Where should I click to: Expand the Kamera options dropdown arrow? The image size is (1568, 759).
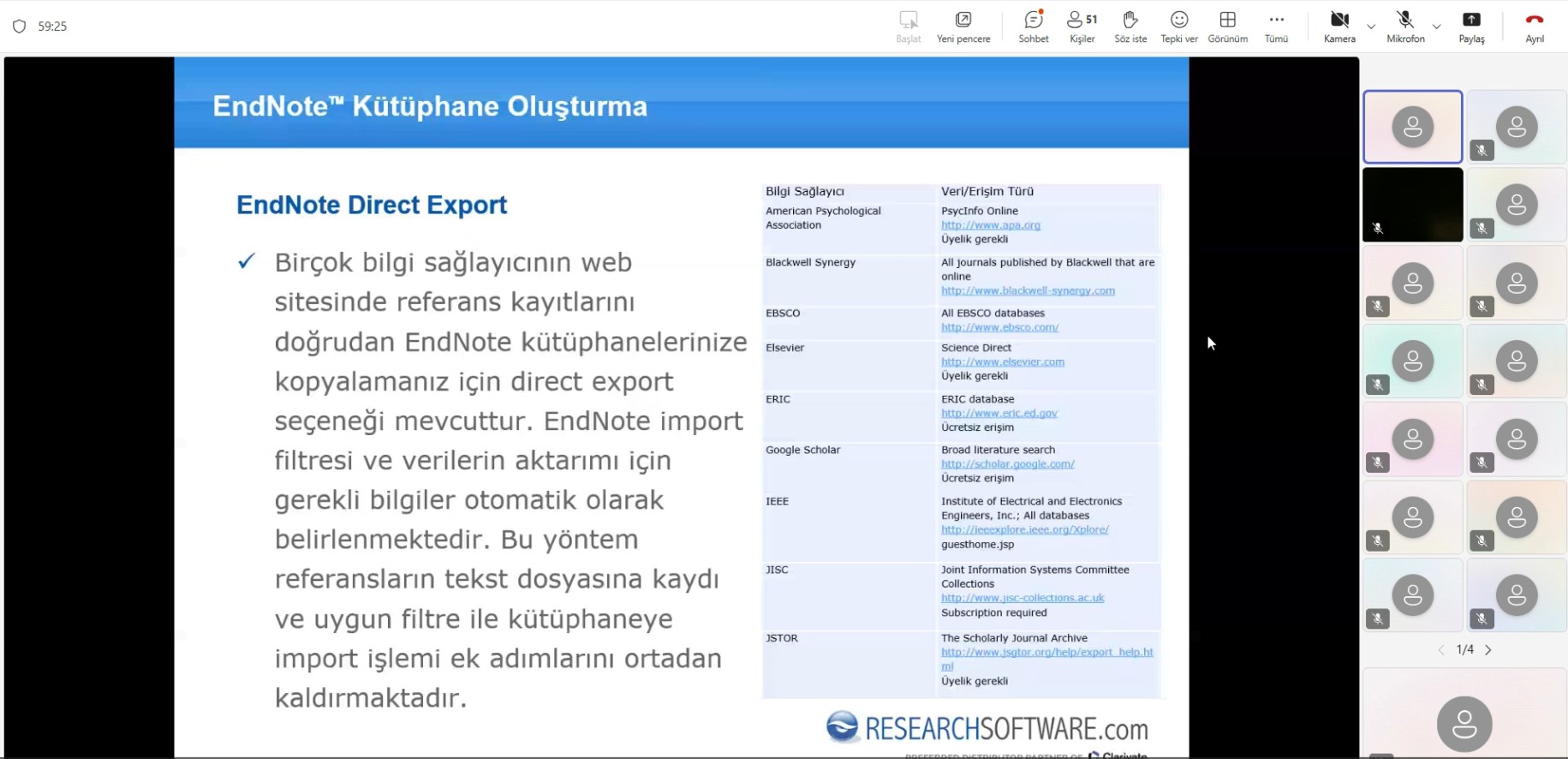coord(1371,27)
